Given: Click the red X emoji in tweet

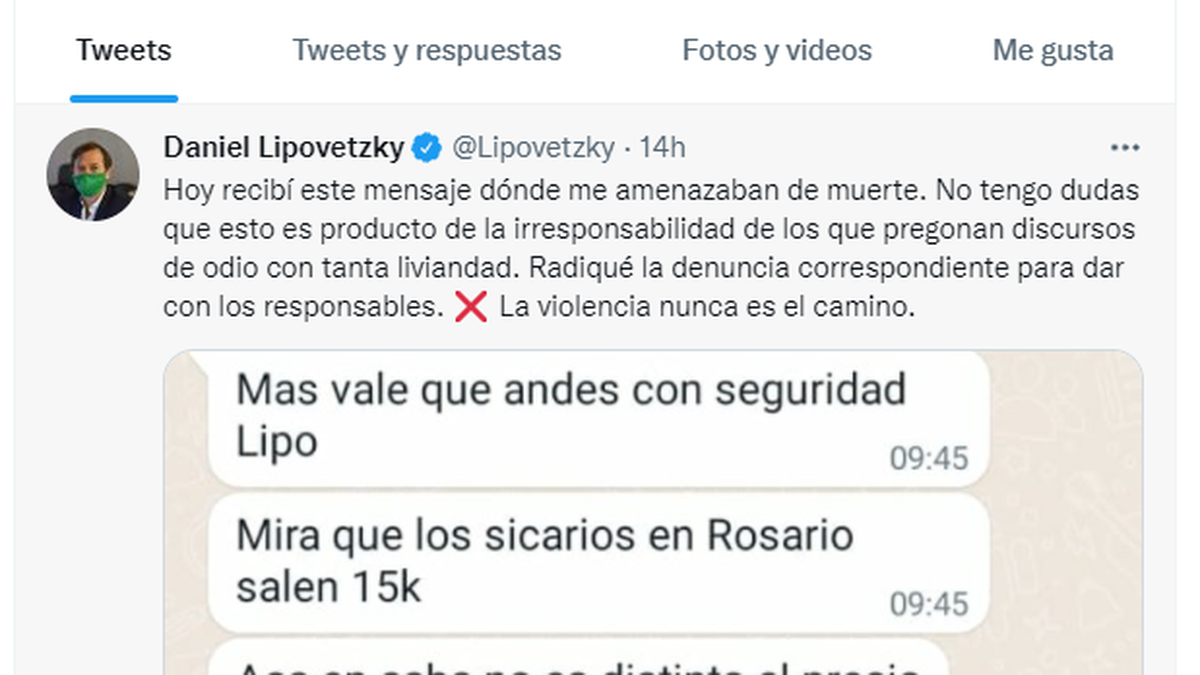Looking at the screenshot, I should [470, 307].
